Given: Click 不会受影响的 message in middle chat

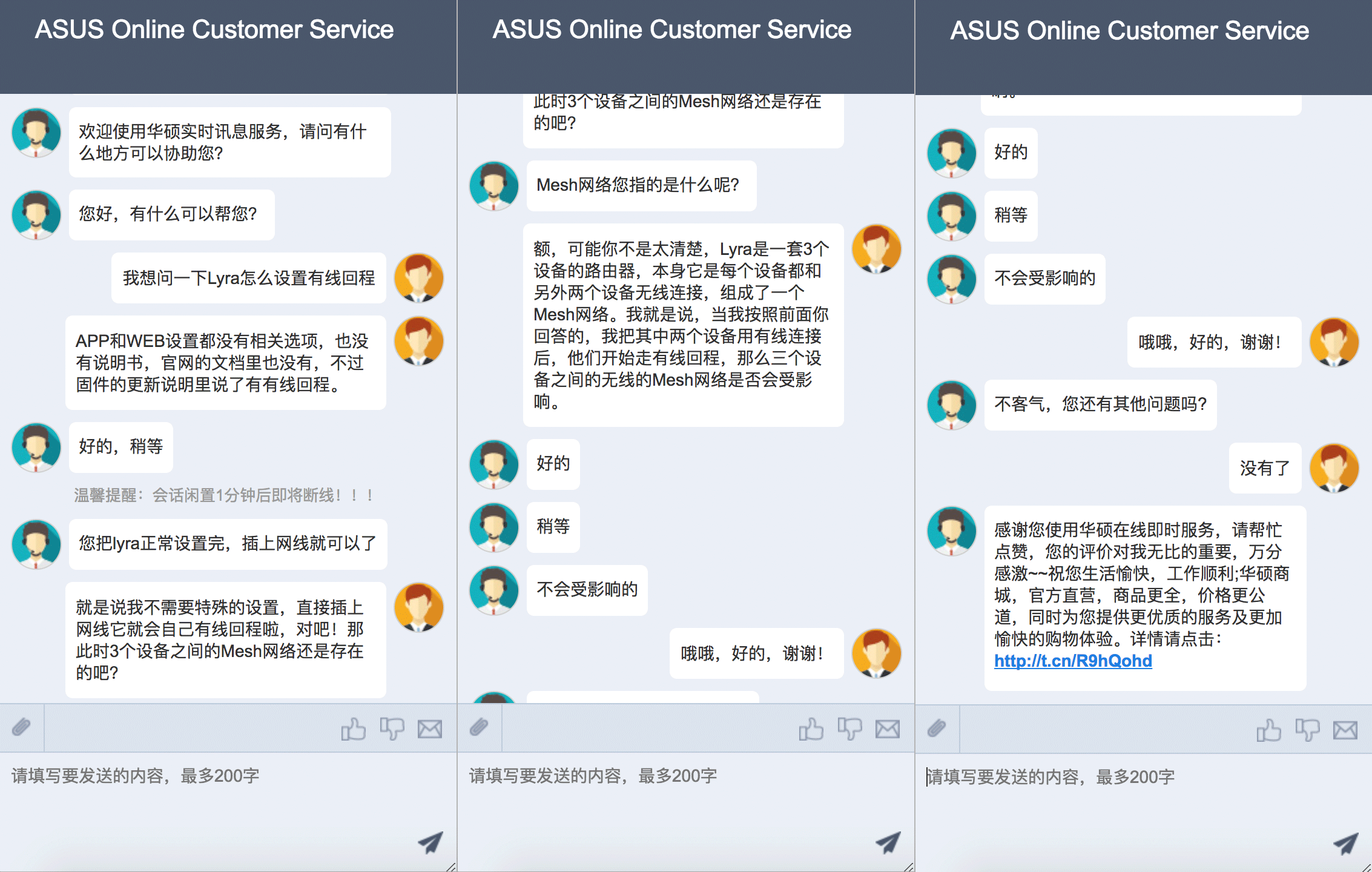Looking at the screenshot, I should [x=587, y=590].
